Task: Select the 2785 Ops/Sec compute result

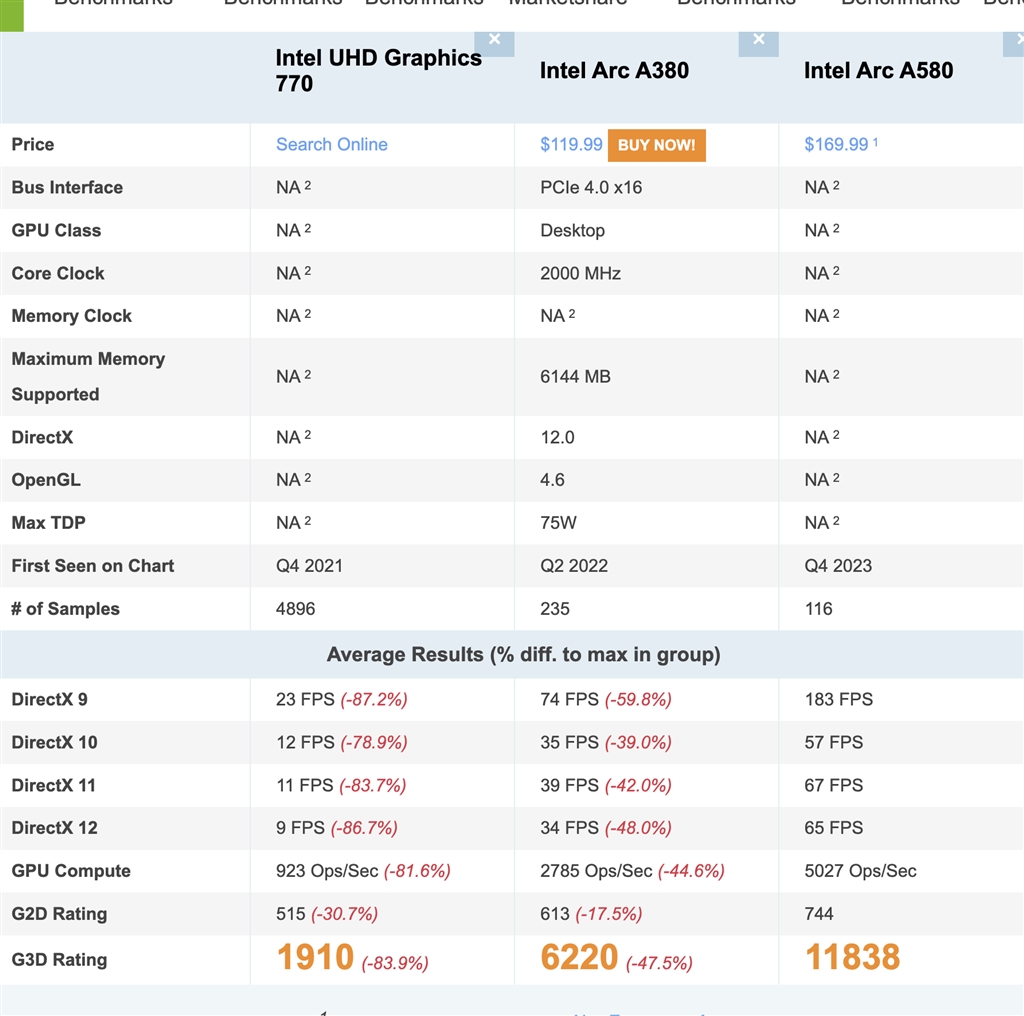Action: click(596, 871)
